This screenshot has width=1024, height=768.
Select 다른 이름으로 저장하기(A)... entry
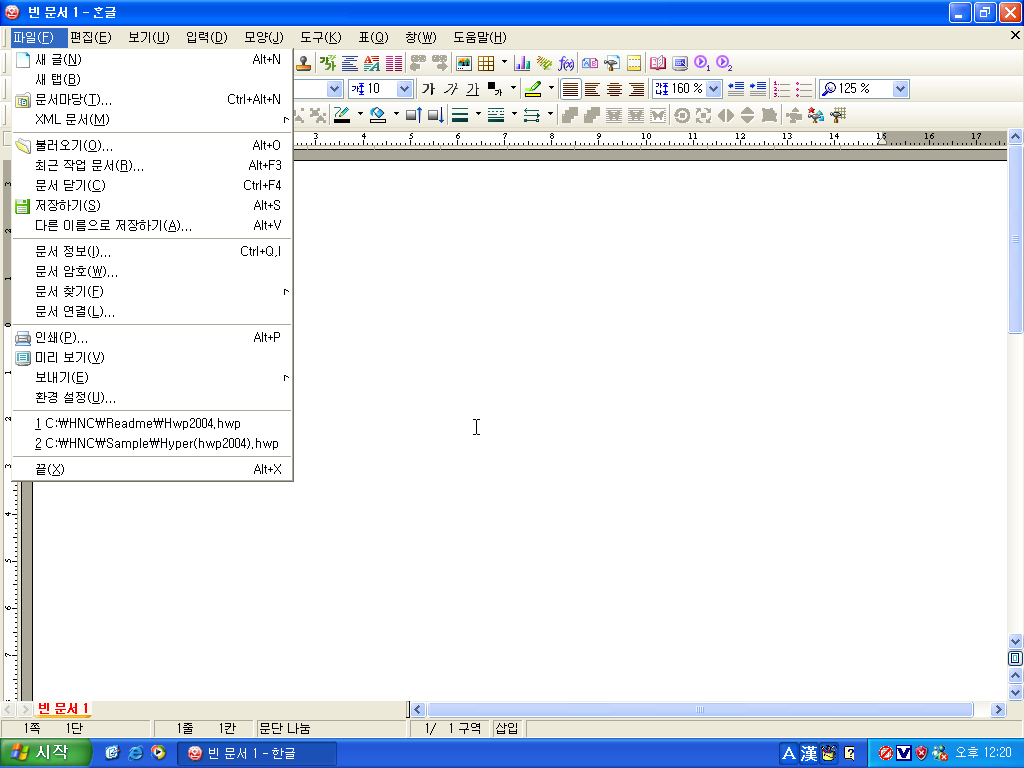pyautogui.click(x=152, y=225)
